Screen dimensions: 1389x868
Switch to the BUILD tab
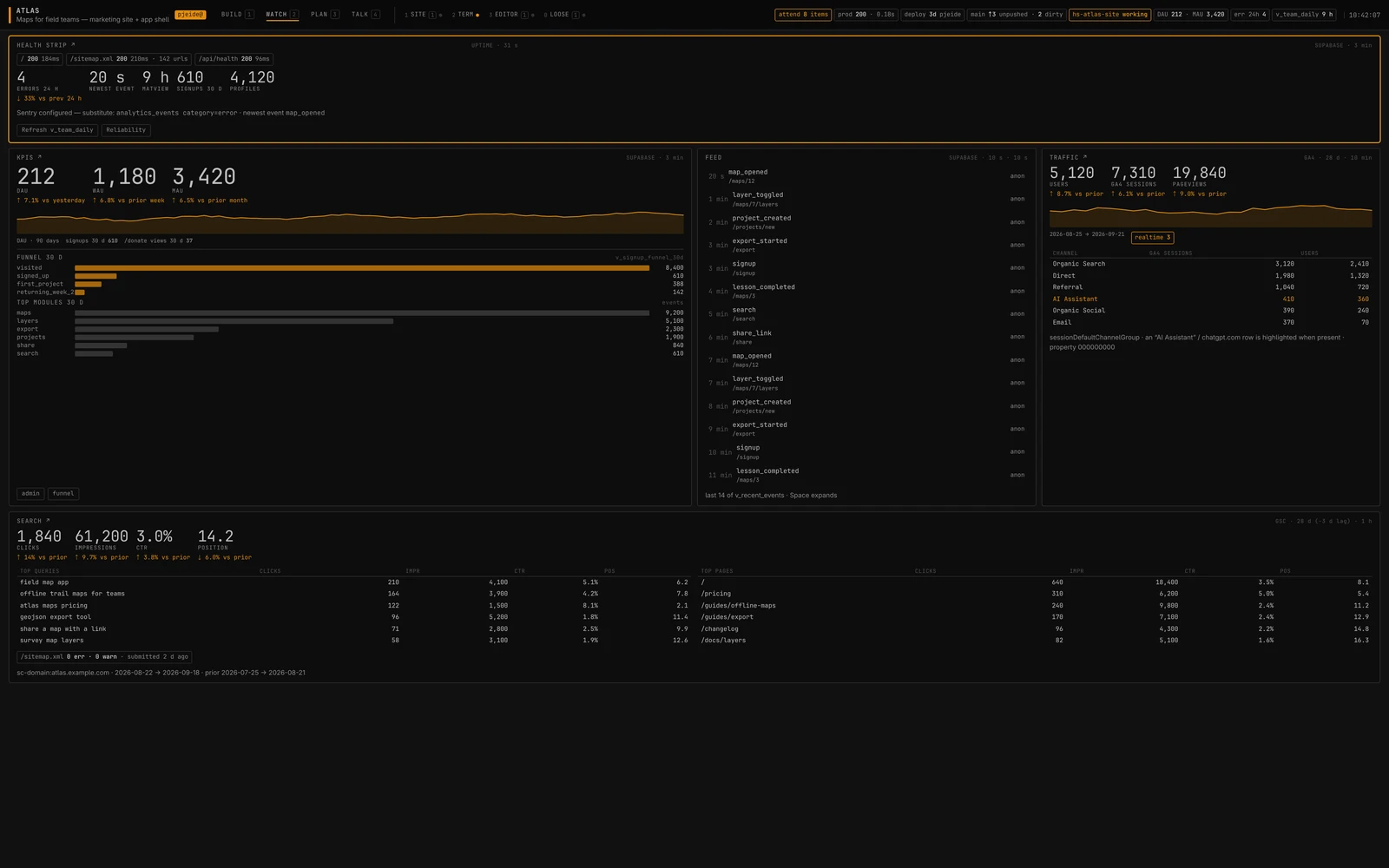(x=237, y=15)
